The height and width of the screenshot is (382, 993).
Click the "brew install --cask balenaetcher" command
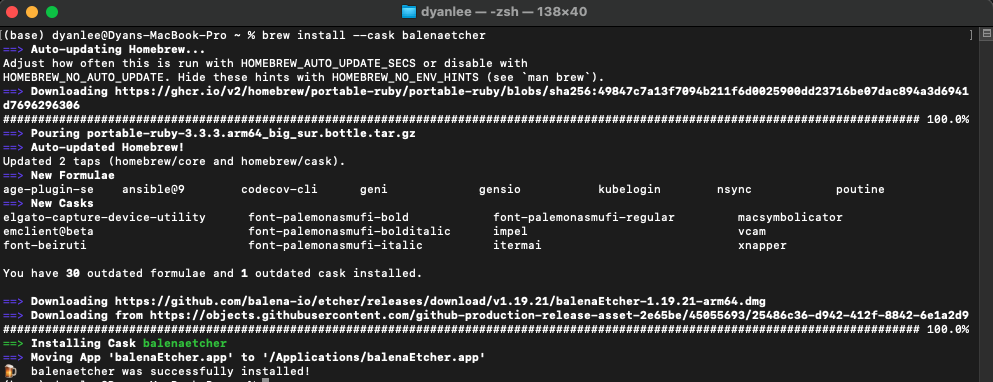coord(374,36)
